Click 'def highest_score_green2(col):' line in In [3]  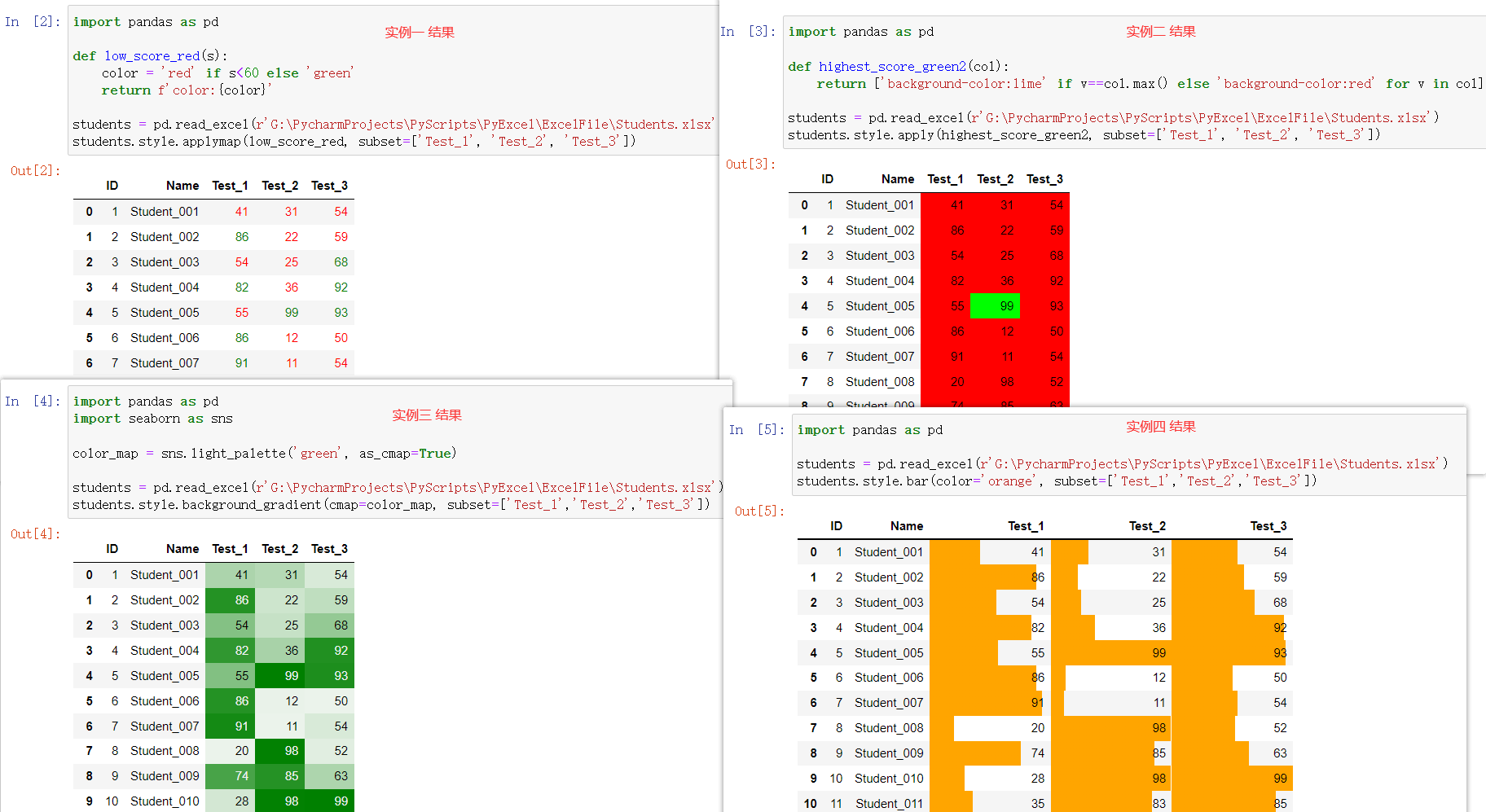pos(899,67)
